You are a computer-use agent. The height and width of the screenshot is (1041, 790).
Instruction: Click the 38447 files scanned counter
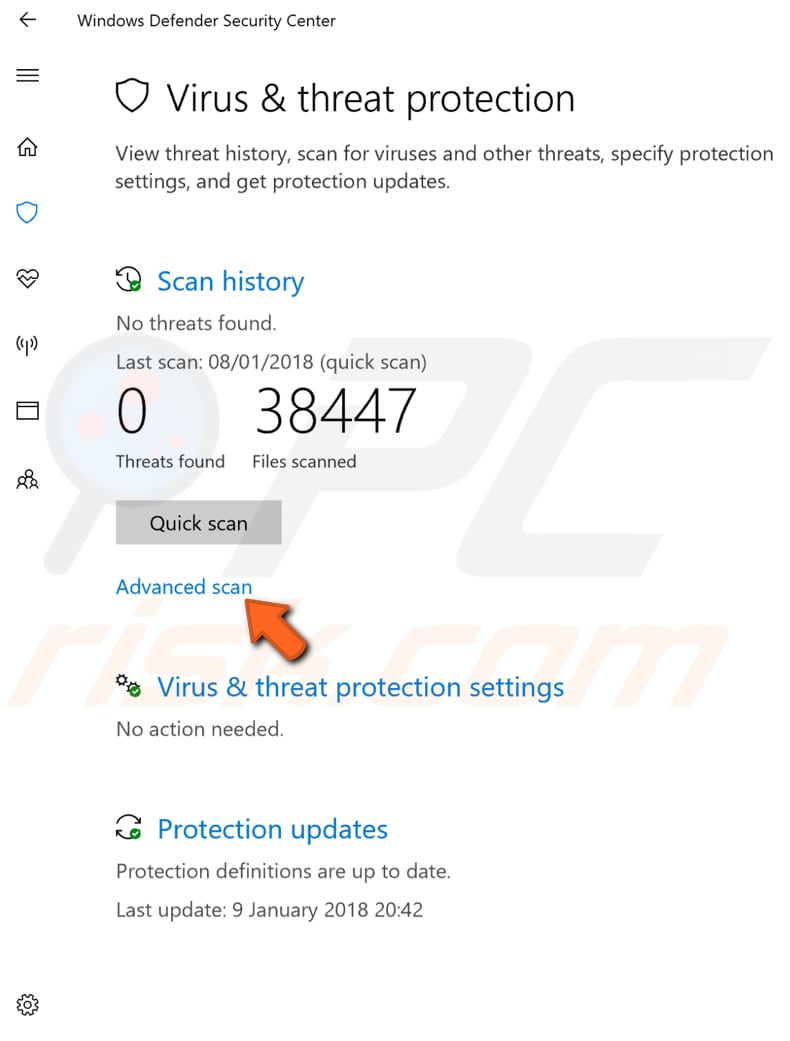(x=335, y=410)
